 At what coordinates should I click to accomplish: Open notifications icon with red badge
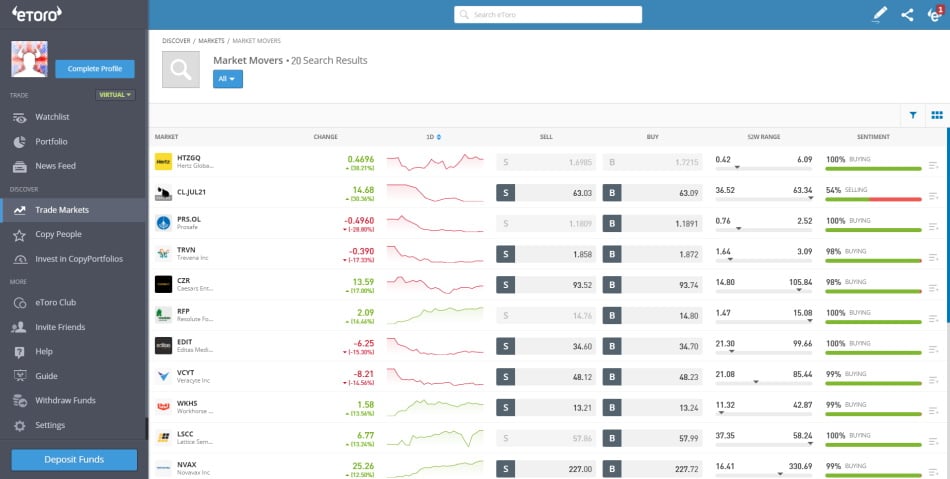935,15
